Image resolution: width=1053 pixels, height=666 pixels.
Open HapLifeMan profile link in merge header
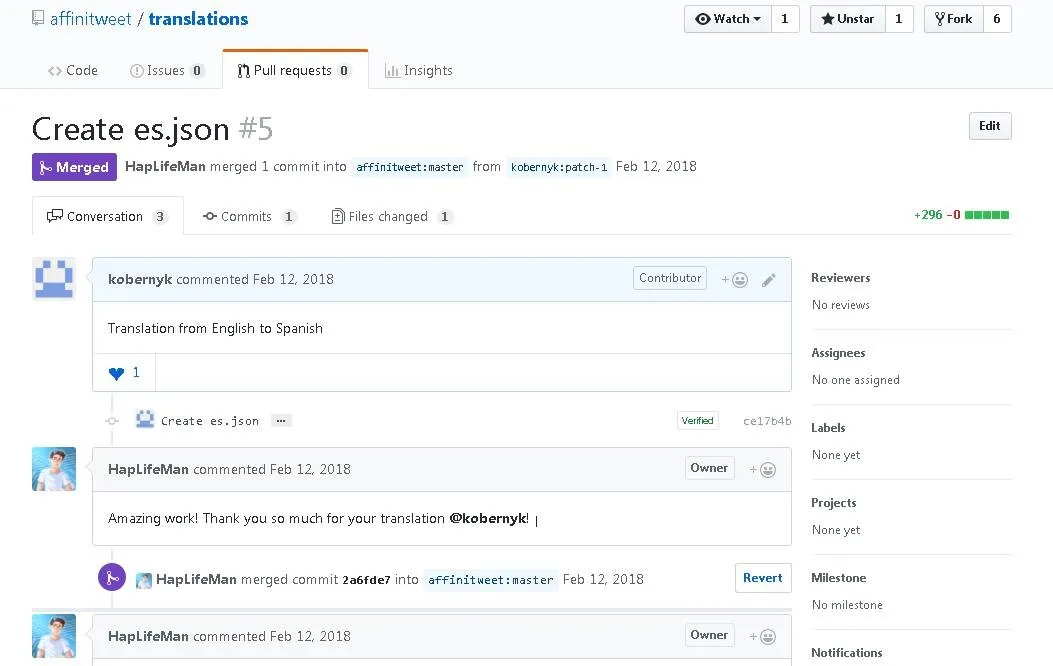pyautogui.click(x=165, y=166)
